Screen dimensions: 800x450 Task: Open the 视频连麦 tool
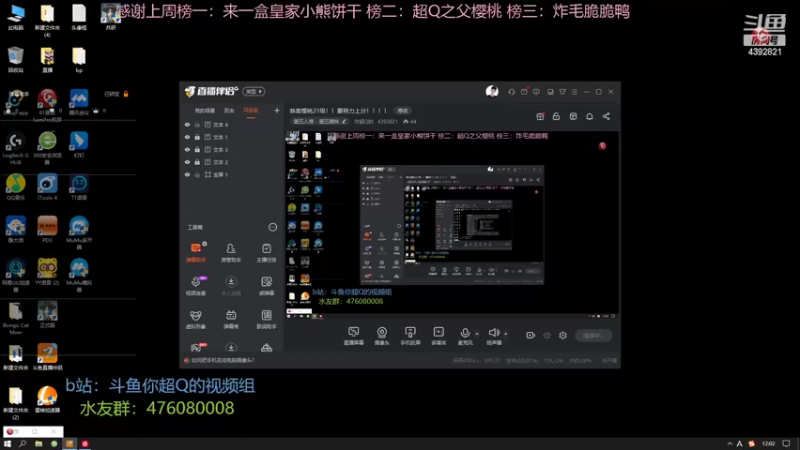click(196, 286)
